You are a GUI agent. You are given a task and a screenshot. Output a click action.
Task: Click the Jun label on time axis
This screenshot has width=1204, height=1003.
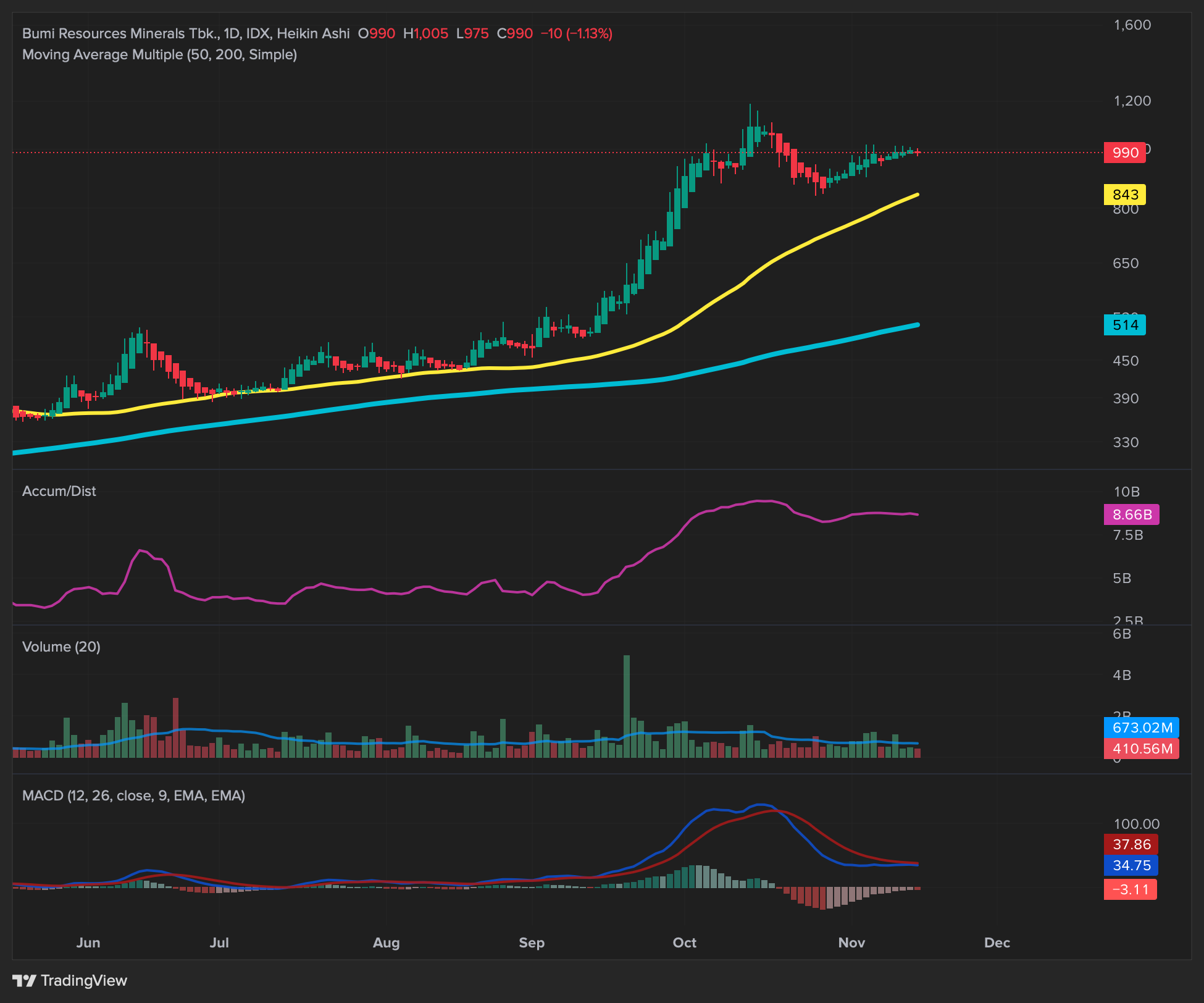(x=88, y=942)
